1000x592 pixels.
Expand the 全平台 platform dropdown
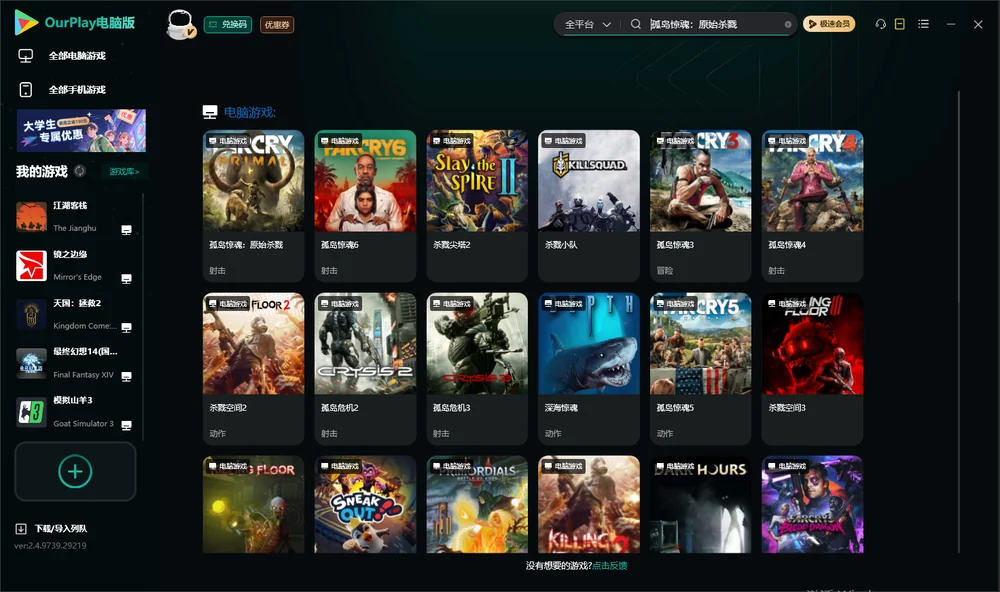pyautogui.click(x=587, y=24)
